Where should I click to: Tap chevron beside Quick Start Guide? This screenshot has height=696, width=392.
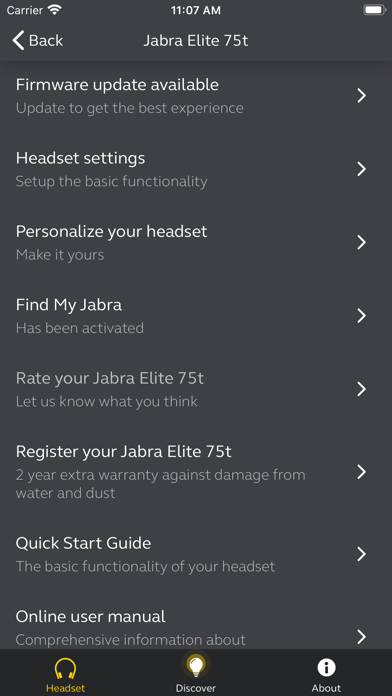click(362, 554)
